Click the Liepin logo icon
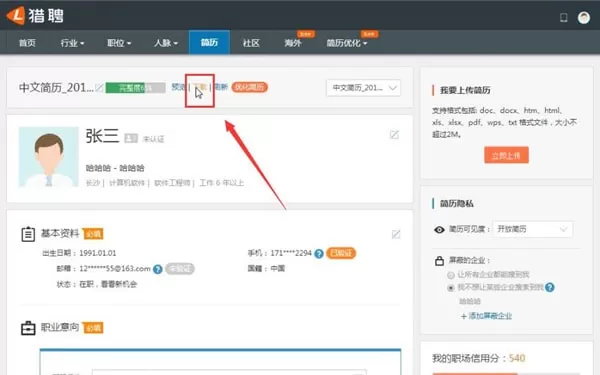 (x=16, y=16)
